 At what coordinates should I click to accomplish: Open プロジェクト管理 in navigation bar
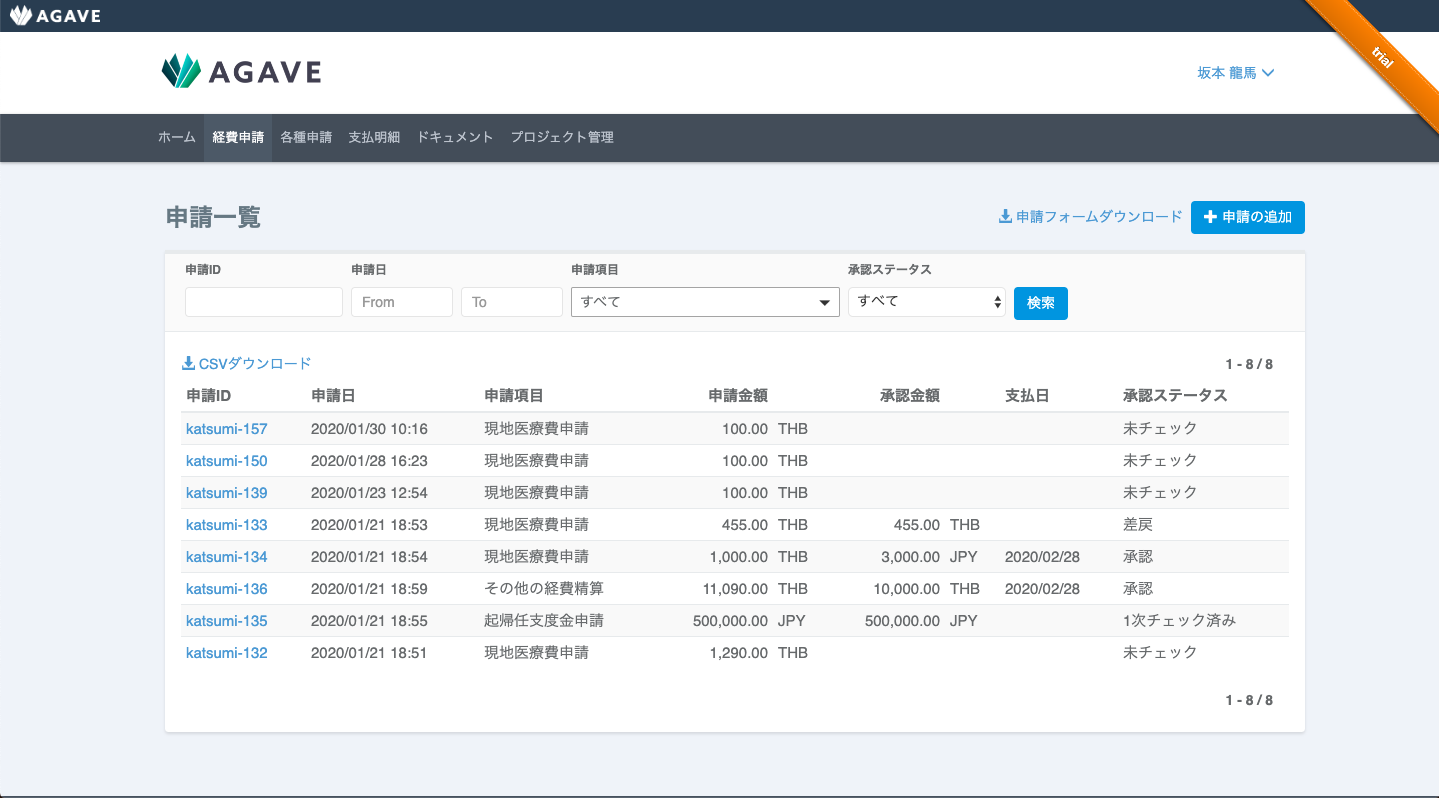click(x=562, y=137)
